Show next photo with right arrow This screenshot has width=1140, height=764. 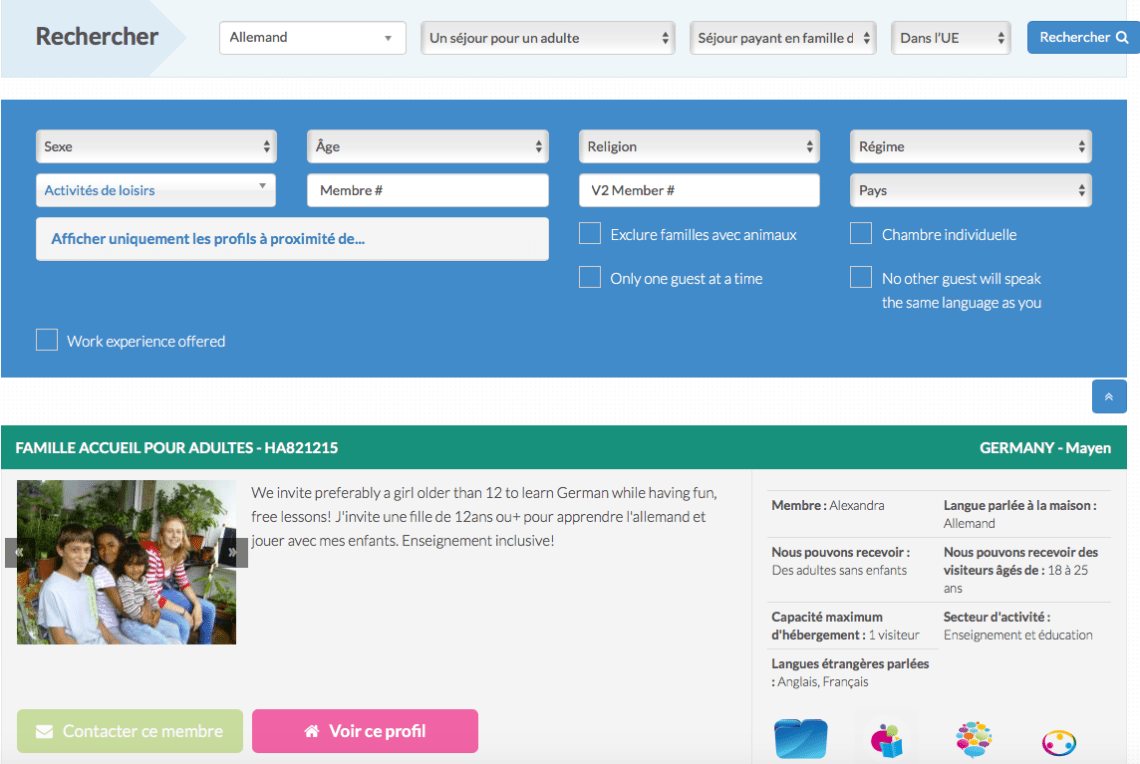[233, 551]
